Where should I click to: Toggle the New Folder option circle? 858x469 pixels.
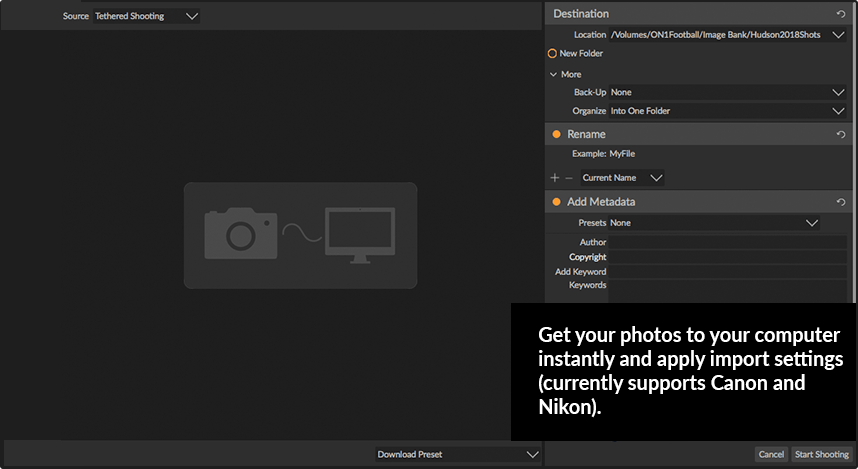point(552,54)
